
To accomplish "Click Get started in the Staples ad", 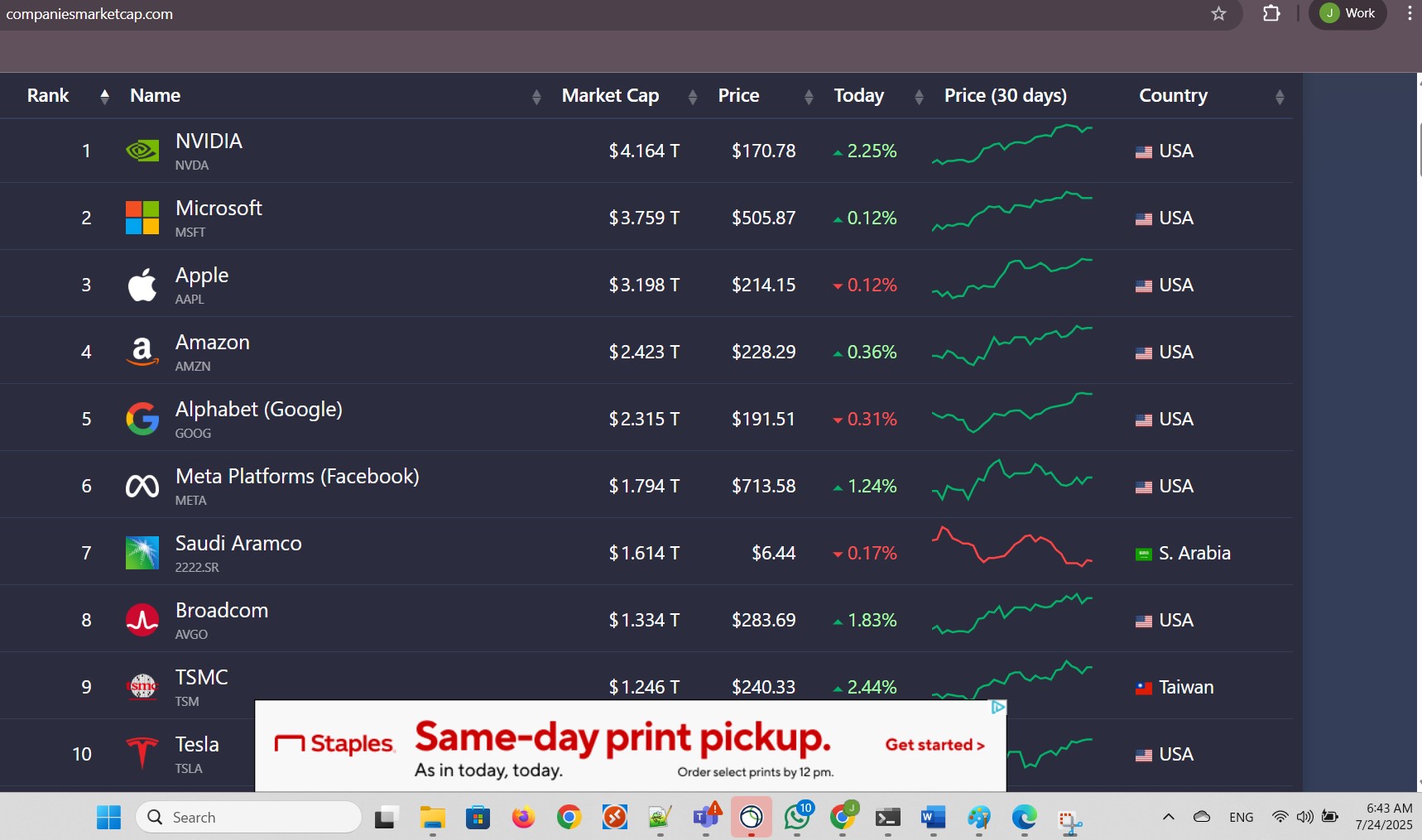I will pyautogui.click(x=934, y=745).
